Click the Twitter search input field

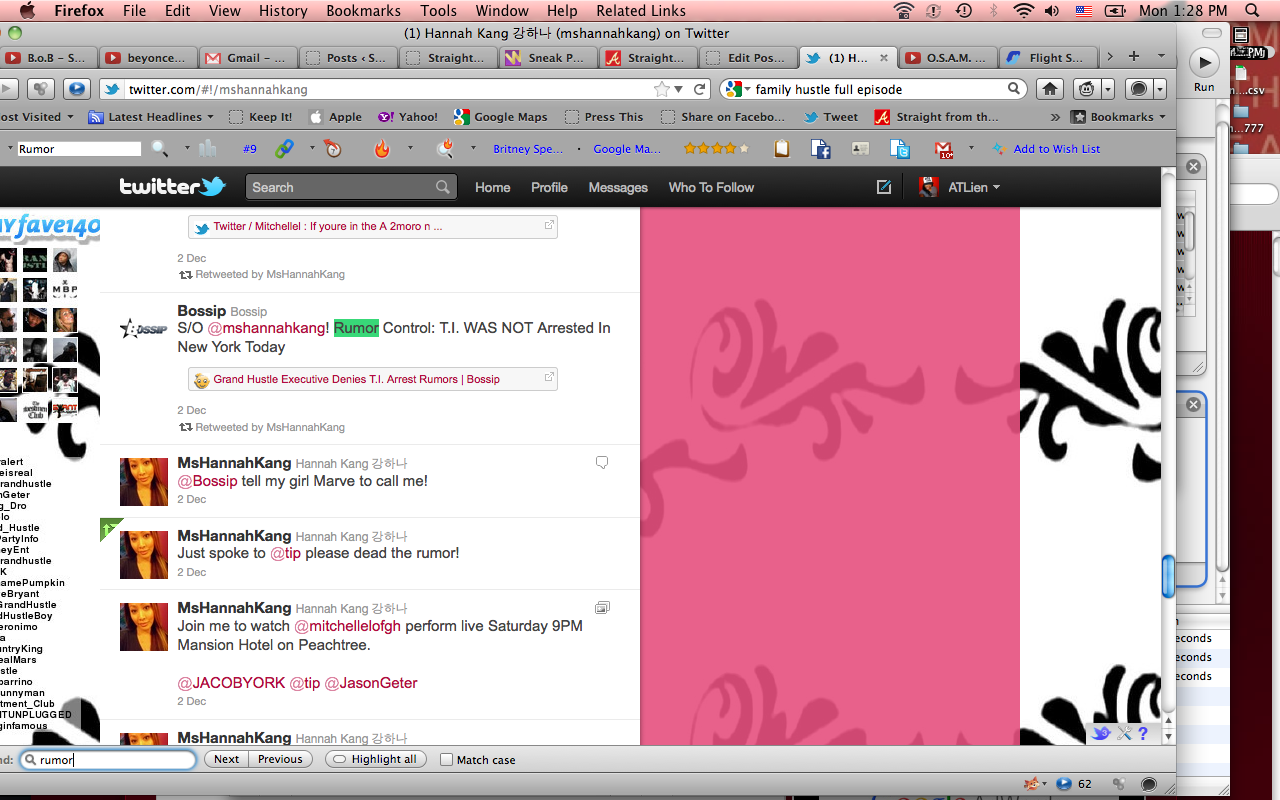pos(340,187)
